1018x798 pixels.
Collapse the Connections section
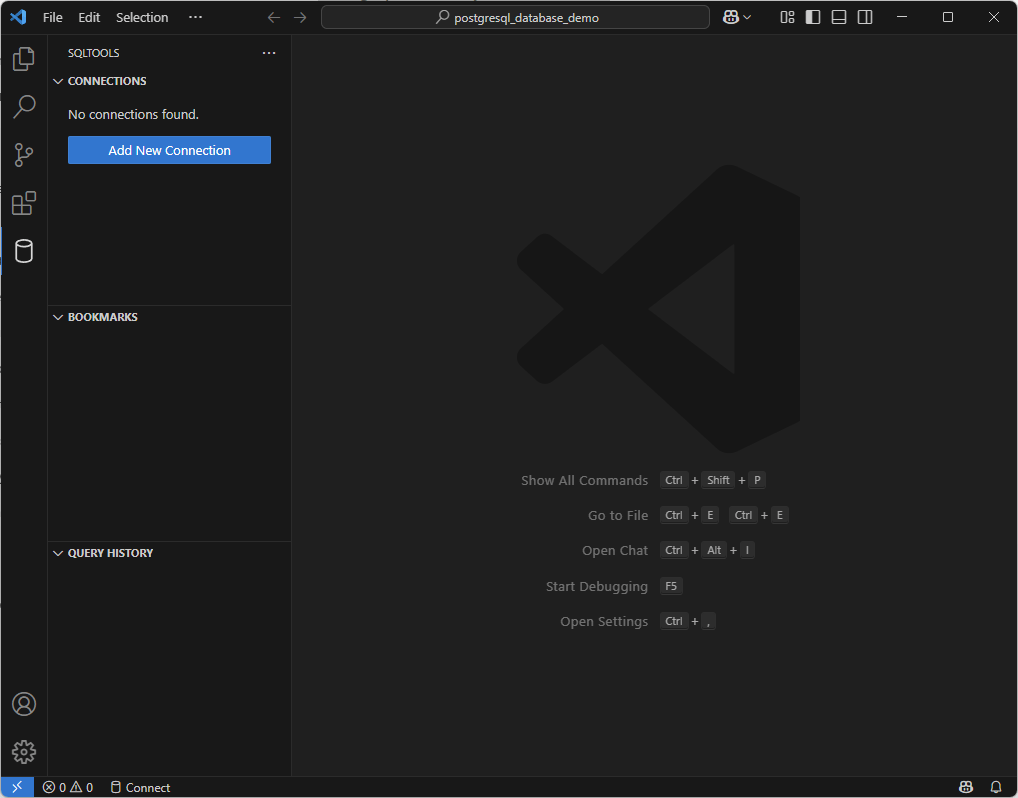(106, 81)
